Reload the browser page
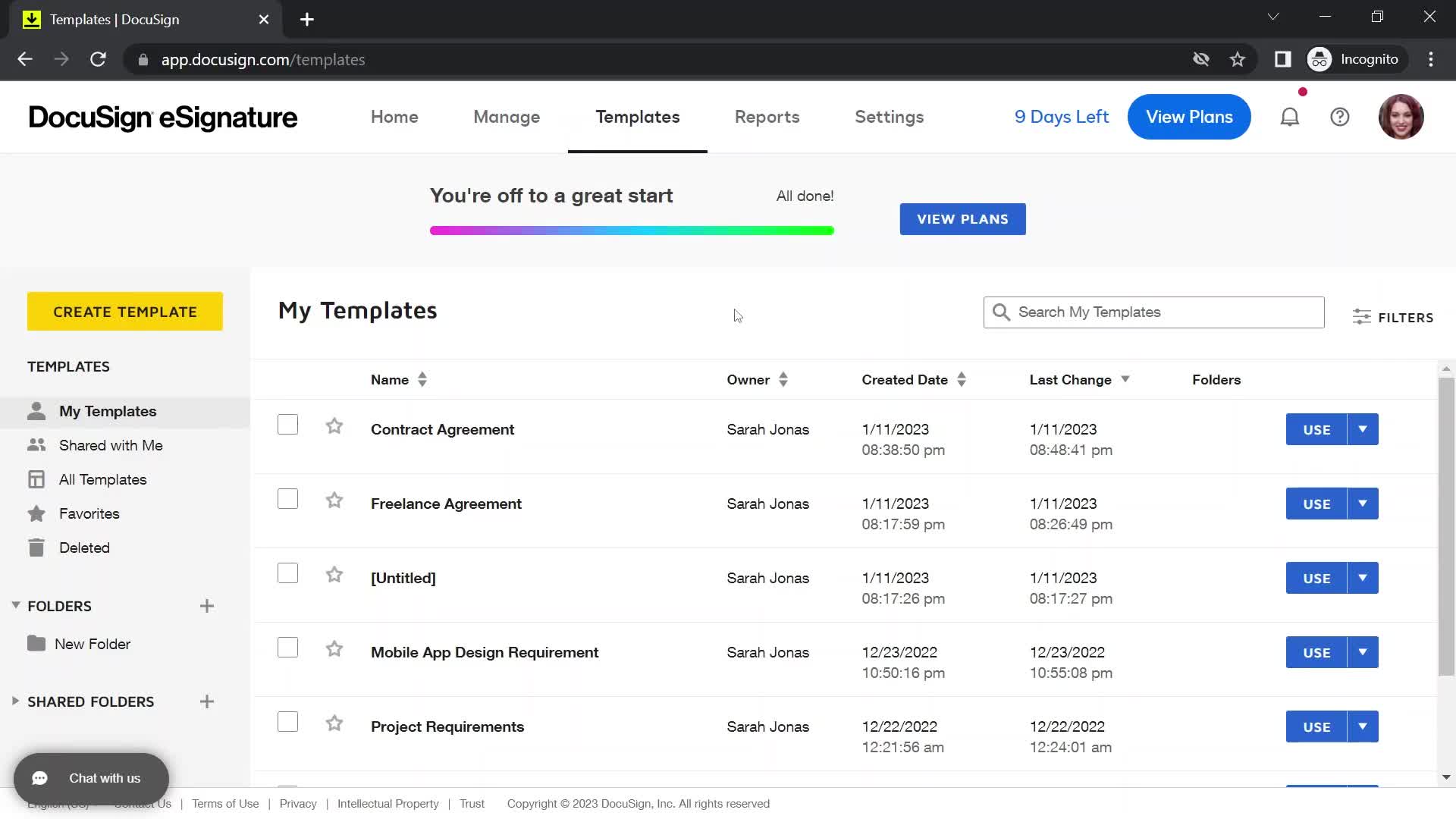This screenshot has height=819, width=1456. point(98,59)
